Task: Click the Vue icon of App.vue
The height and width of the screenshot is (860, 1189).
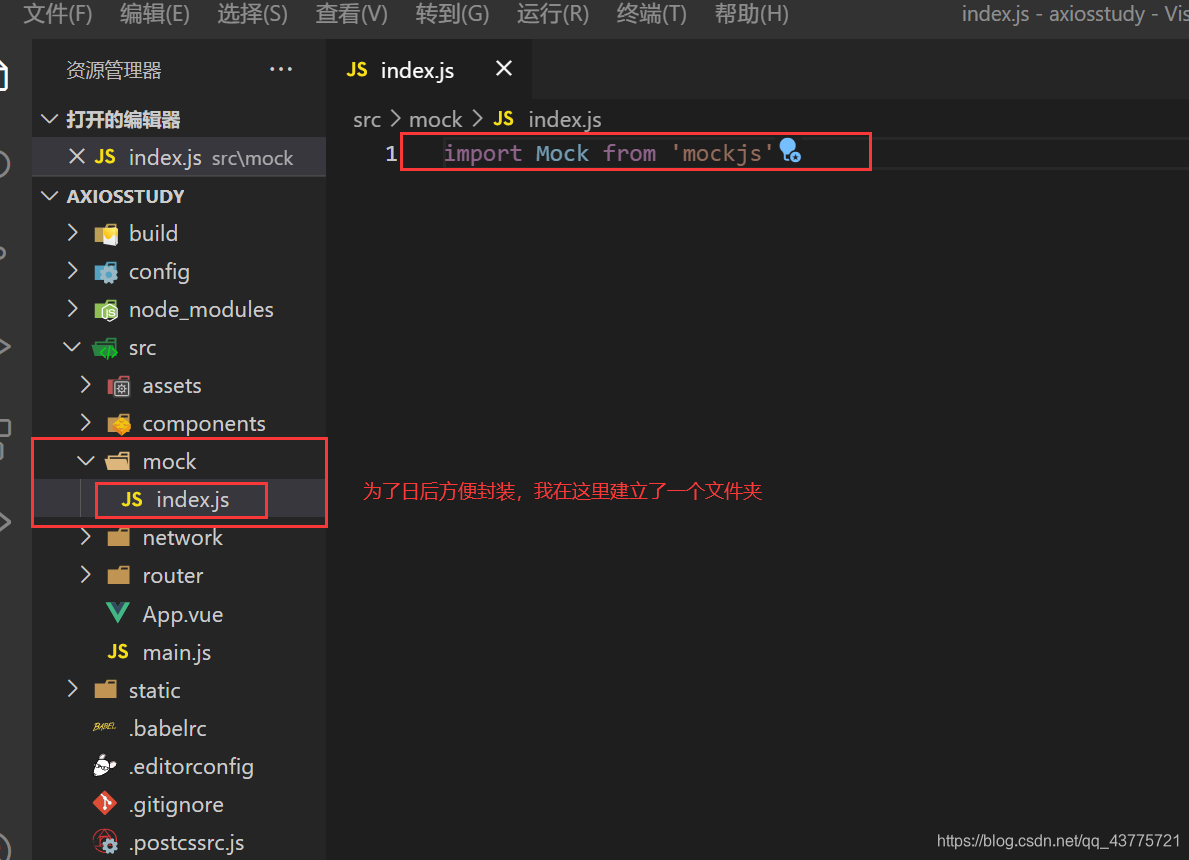Action: click(118, 613)
